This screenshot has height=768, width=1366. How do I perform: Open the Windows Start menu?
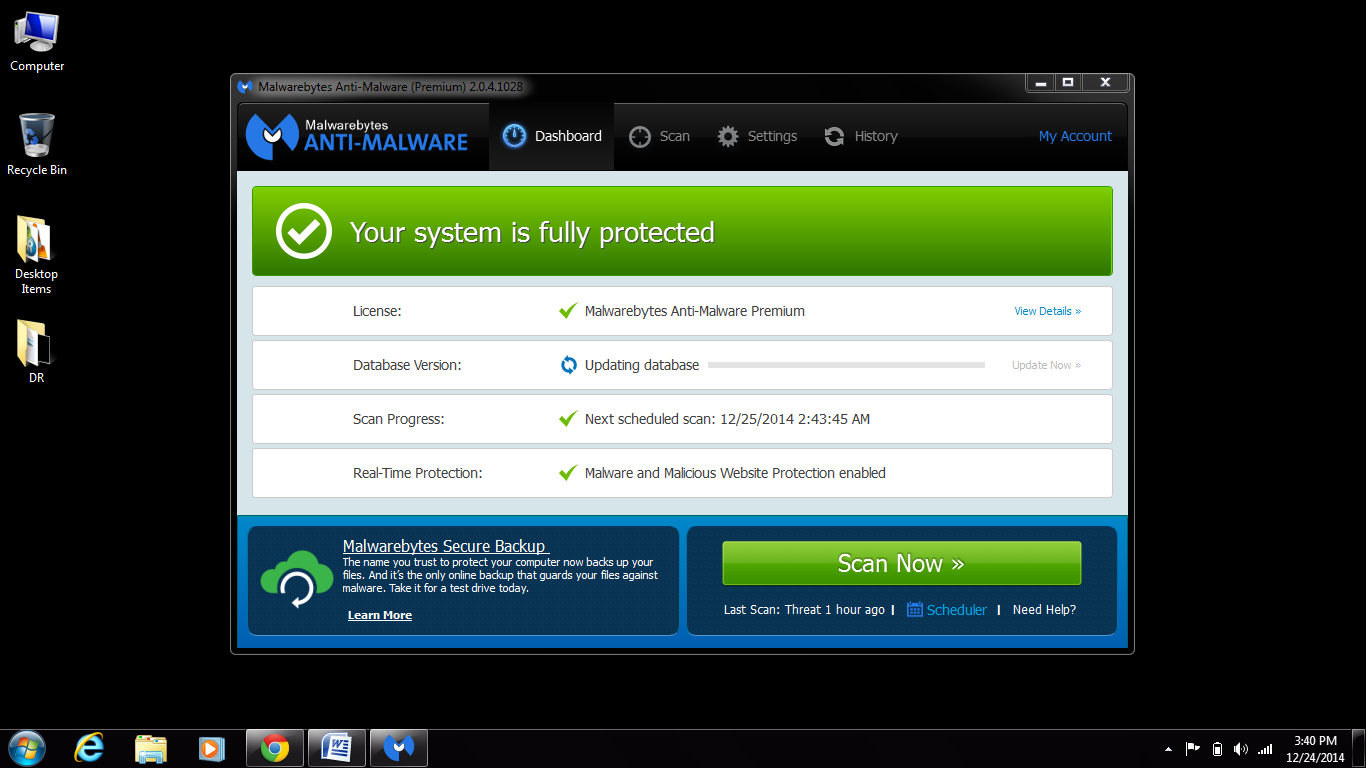(26, 748)
